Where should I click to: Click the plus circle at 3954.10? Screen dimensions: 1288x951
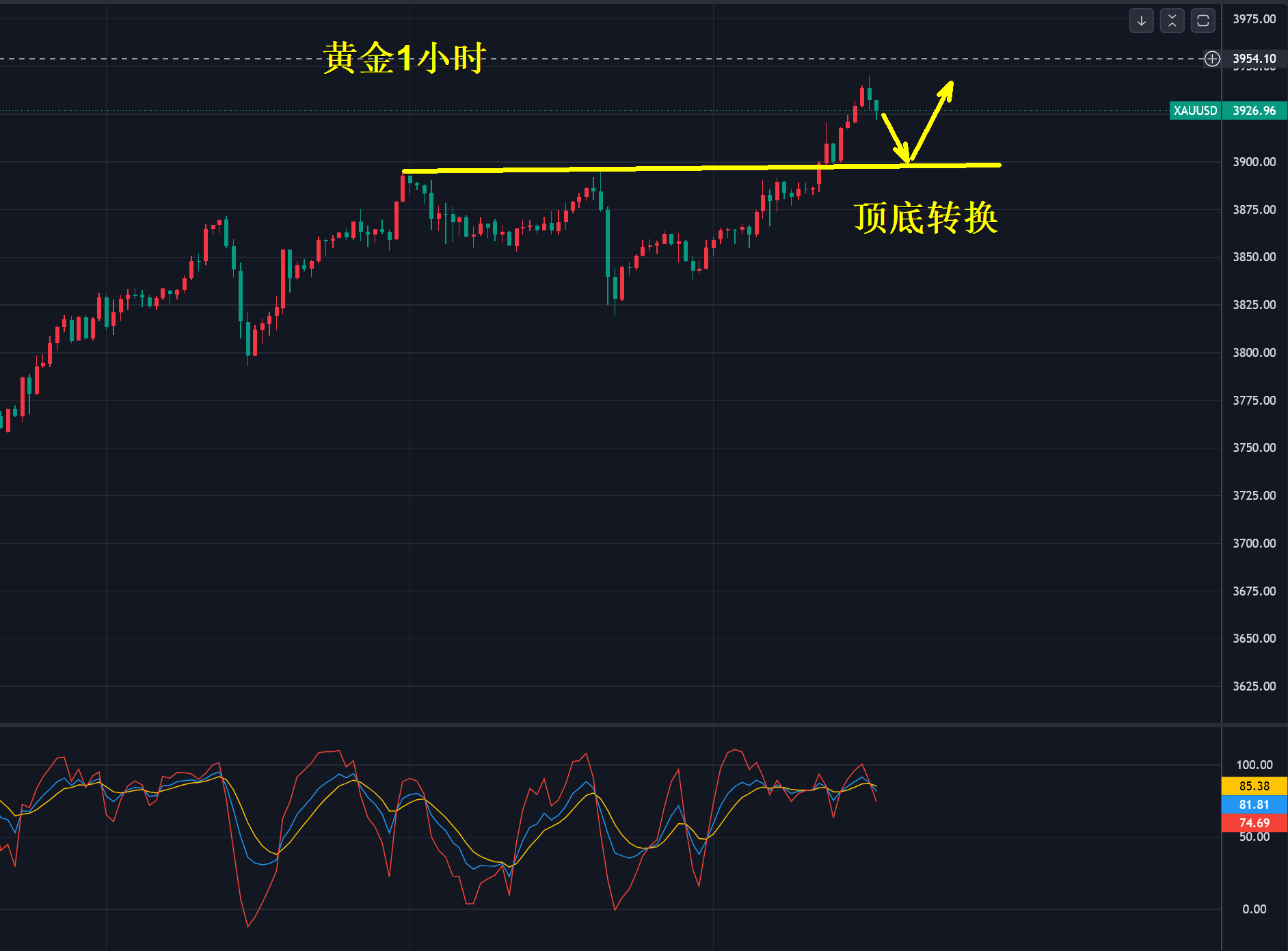[x=1212, y=59]
